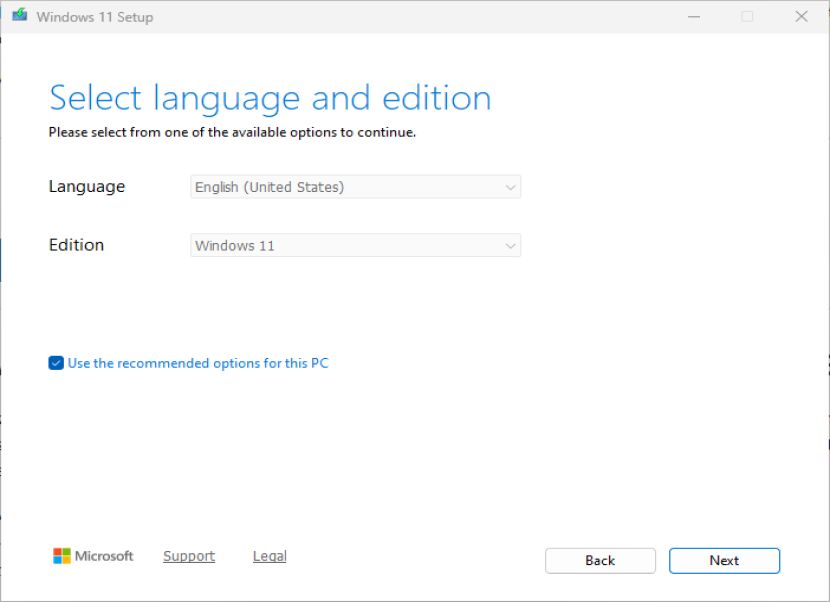Screen dimensions: 830x602
Task: Open the Language dropdown arrow
Action: click(510, 187)
